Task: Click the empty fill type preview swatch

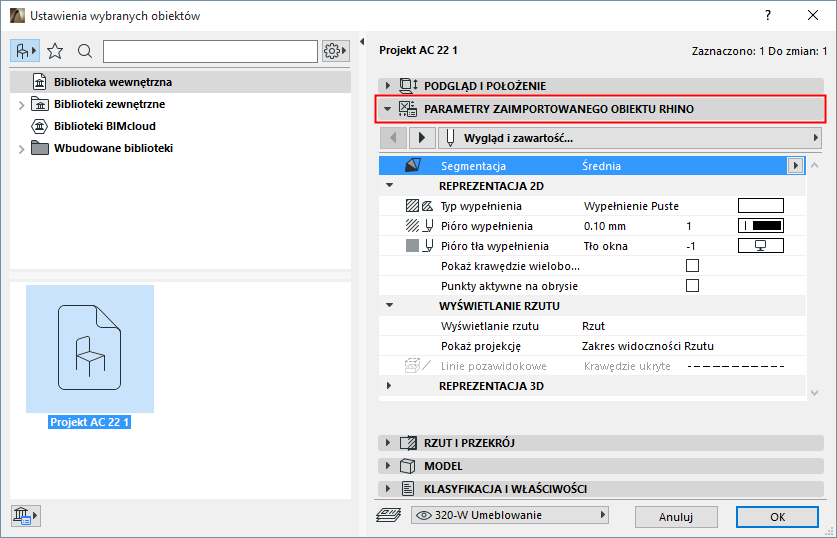Action: coord(761,205)
